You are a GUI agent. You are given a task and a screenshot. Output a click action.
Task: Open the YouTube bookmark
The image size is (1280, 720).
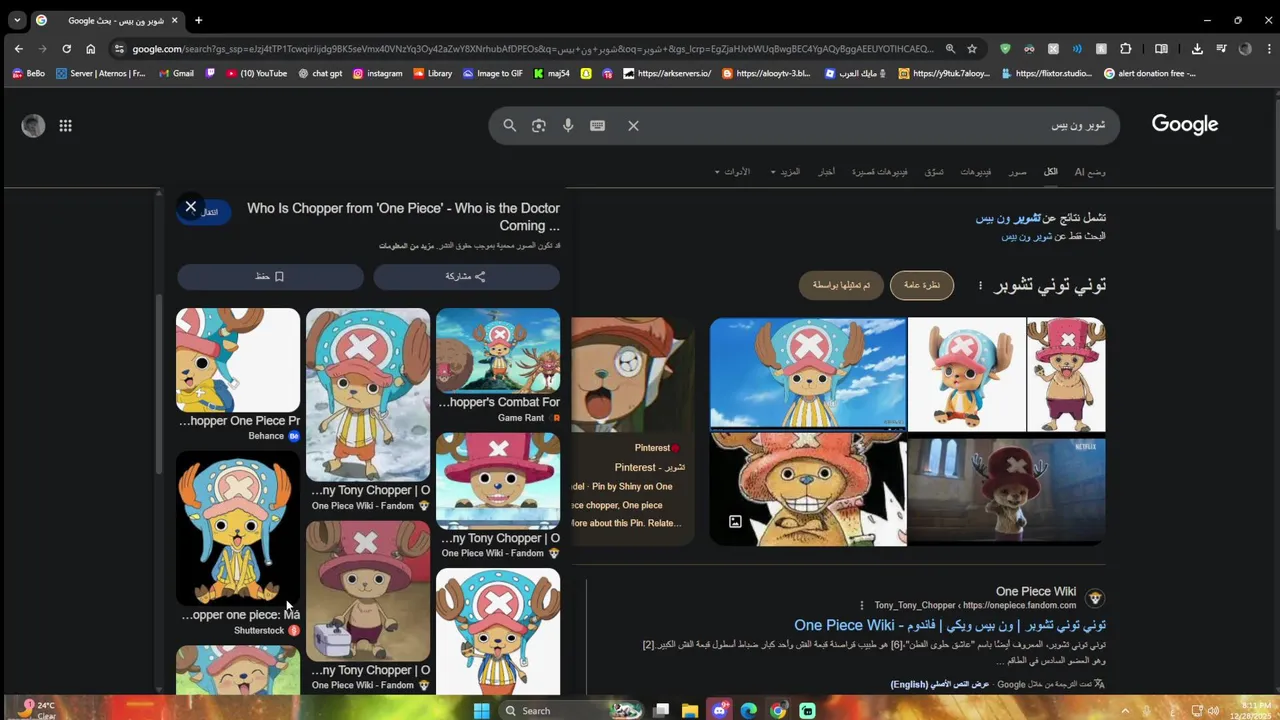pos(256,73)
